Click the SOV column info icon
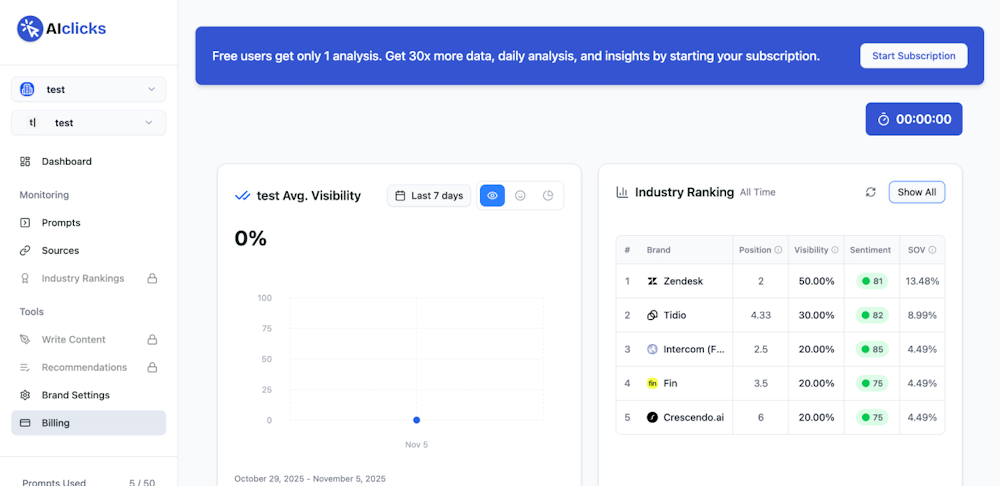The width and height of the screenshot is (1000, 486). click(932, 250)
